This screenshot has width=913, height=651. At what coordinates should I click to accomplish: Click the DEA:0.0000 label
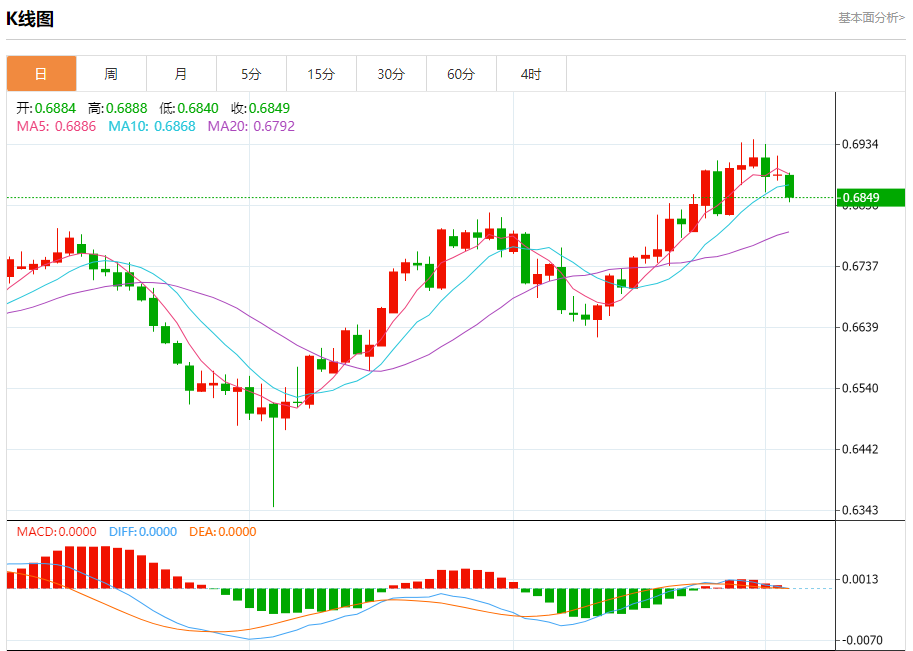point(222,532)
